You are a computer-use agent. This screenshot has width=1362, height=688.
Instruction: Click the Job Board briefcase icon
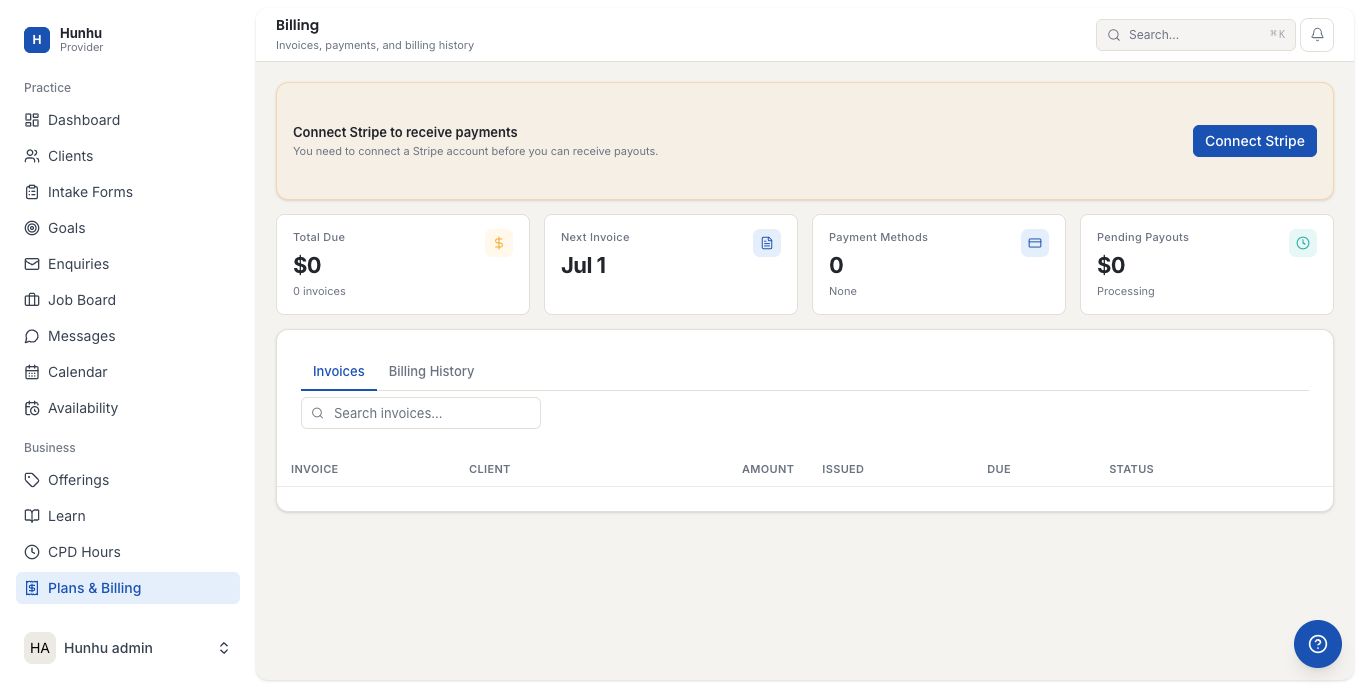[x=32, y=300]
